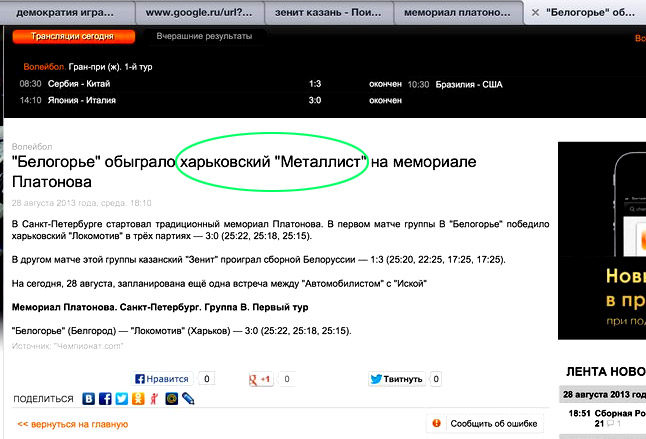Click the Google +1 button

point(261,379)
